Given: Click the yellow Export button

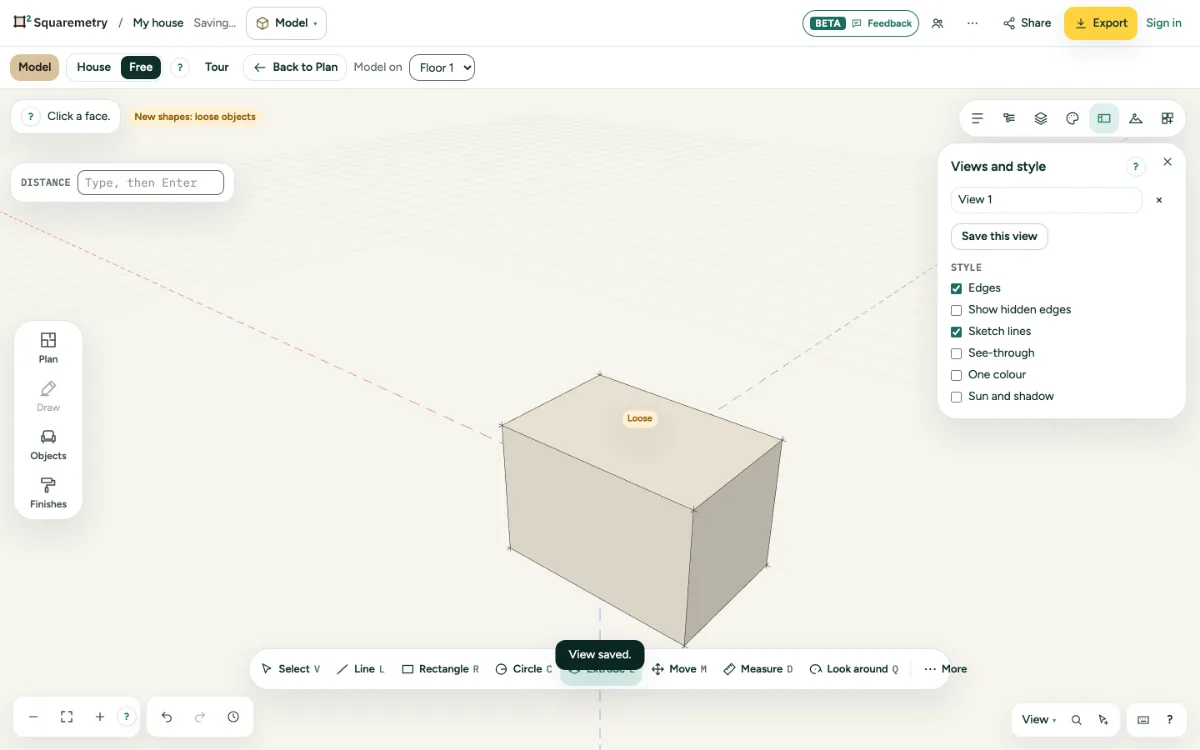Looking at the screenshot, I should 1100,23.
